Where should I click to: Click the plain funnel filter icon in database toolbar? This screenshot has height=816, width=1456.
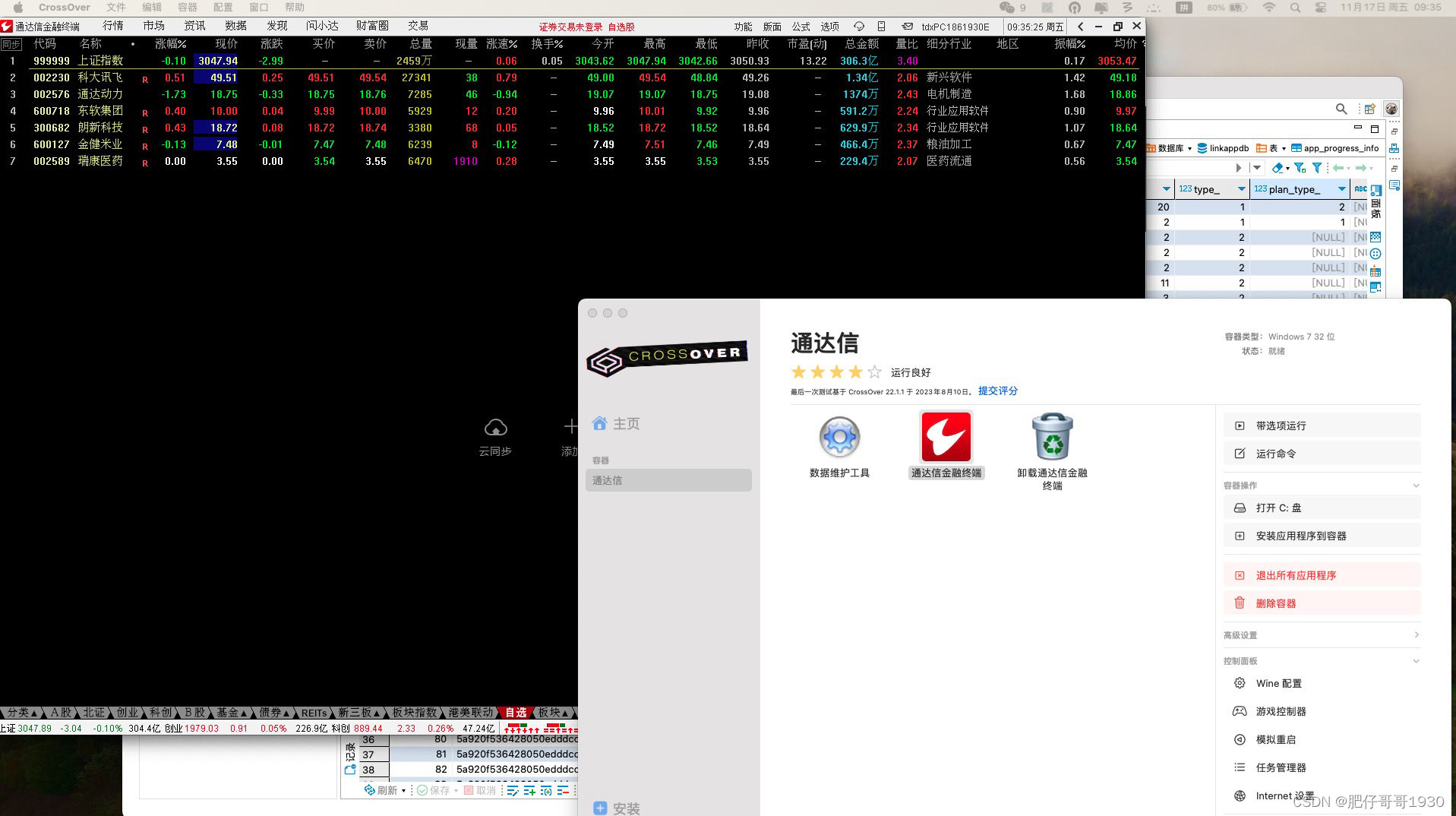pos(1317,168)
